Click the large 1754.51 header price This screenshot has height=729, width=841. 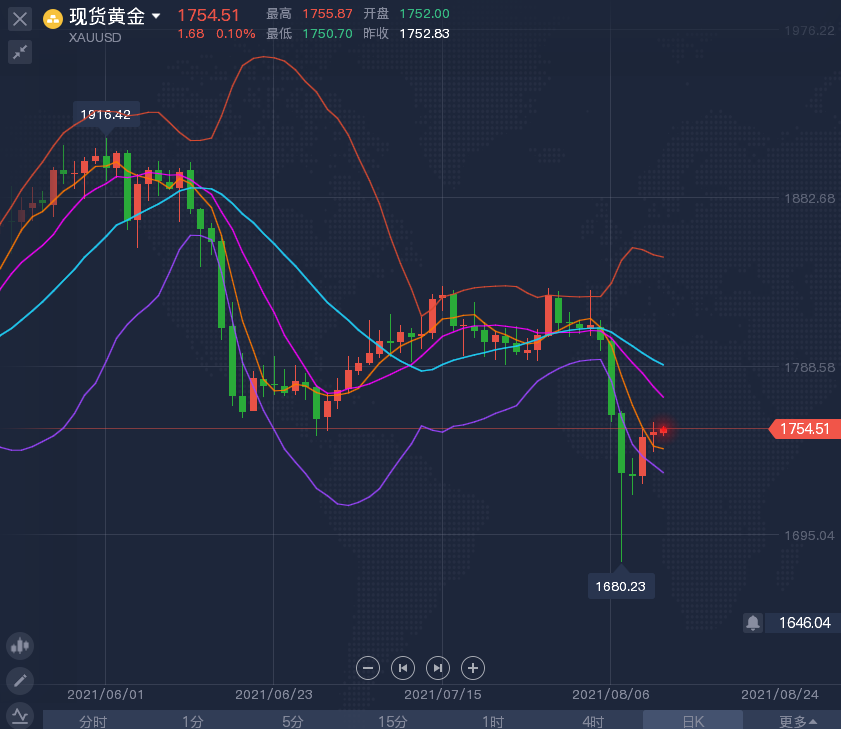click(209, 16)
